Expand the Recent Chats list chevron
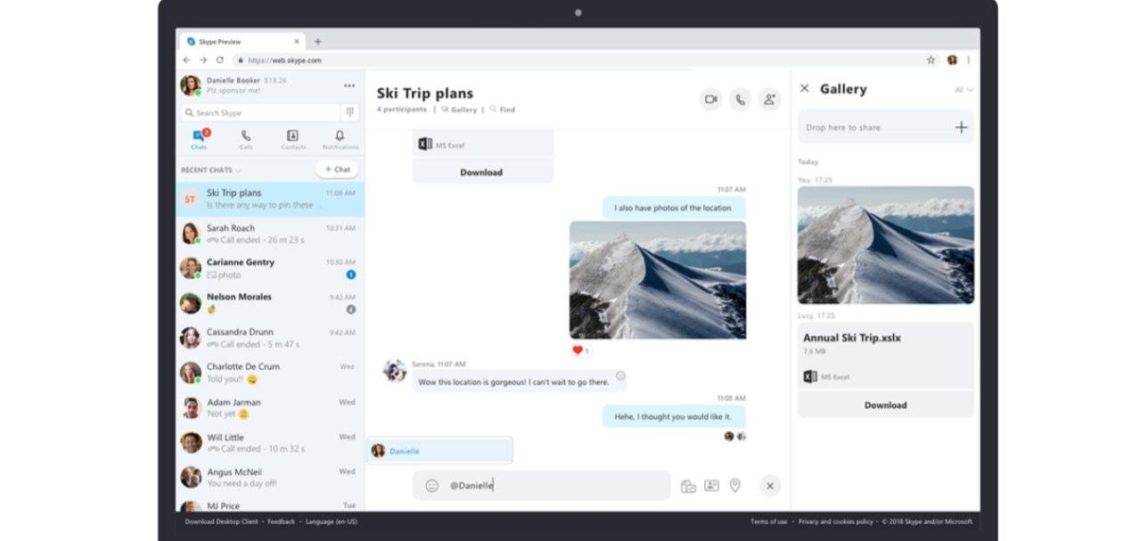 tap(238, 171)
